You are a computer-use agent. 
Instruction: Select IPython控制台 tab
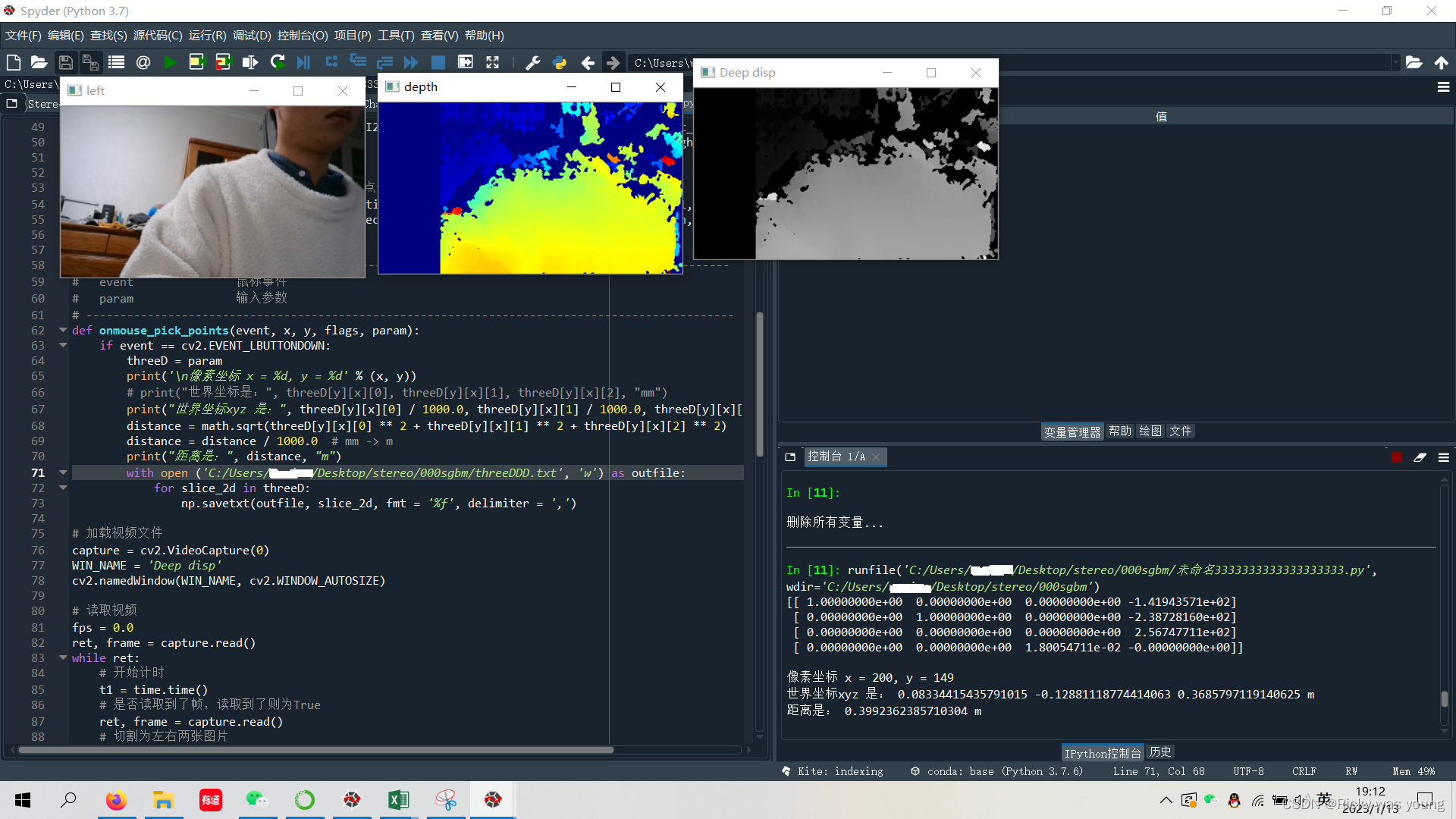point(1103,752)
